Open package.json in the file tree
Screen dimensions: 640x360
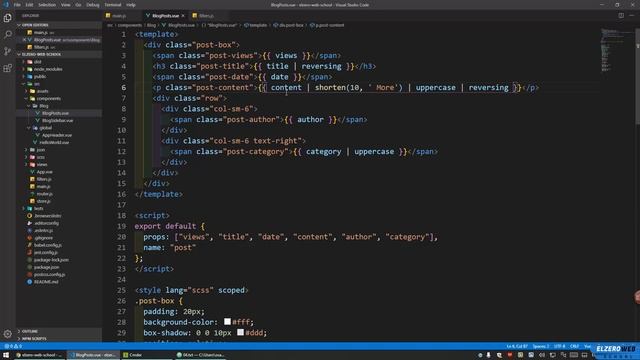pos(59,267)
